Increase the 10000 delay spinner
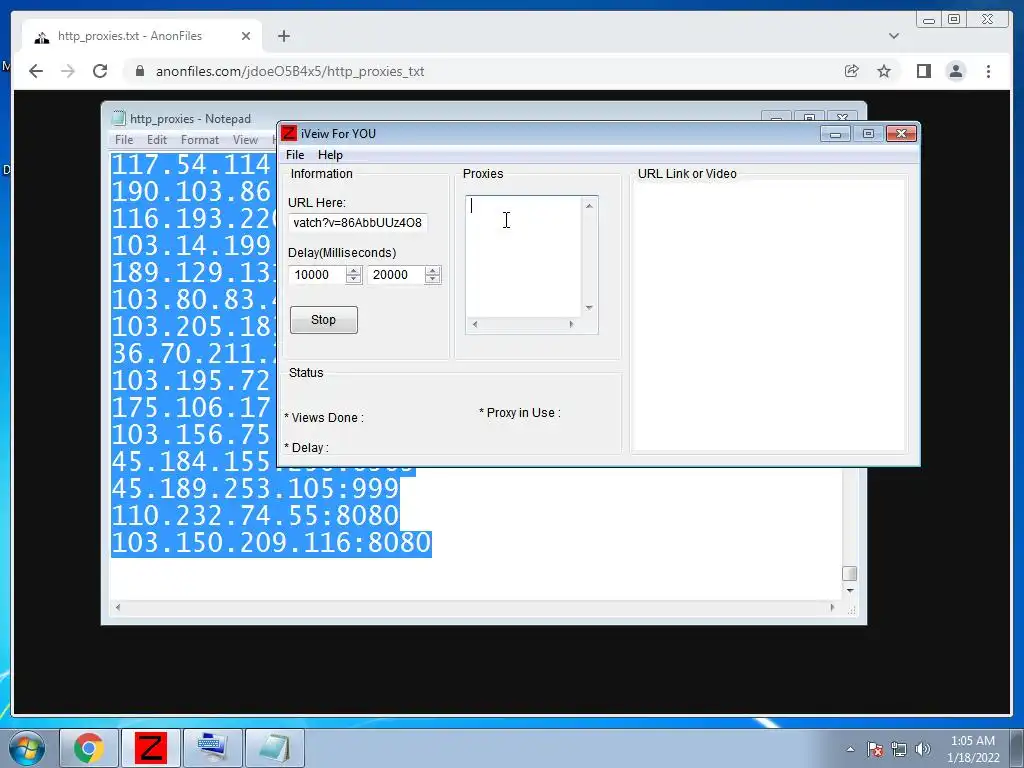 click(x=353, y=270)
